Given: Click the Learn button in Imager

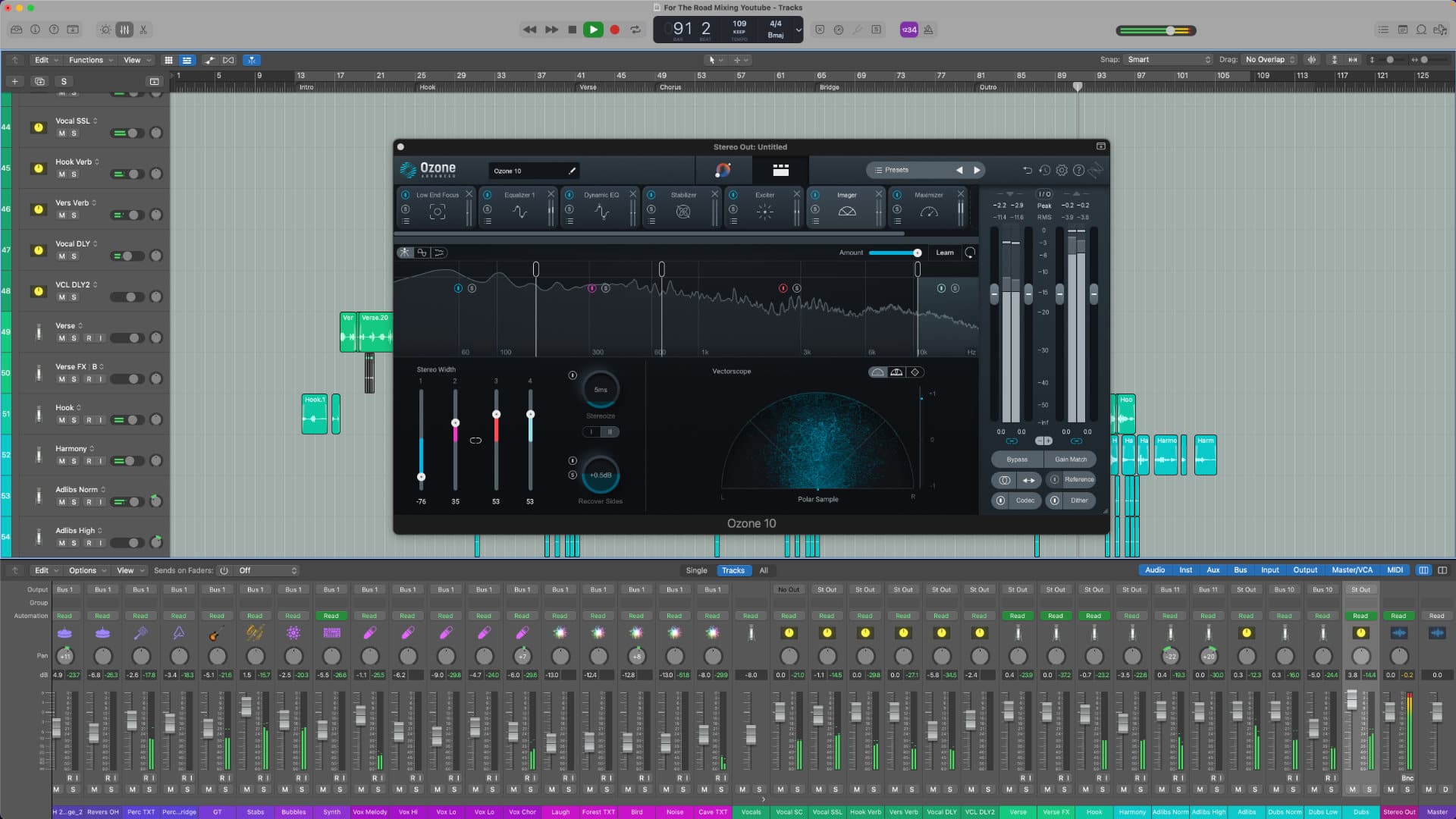Looking at the screenshot, I should click(945, 253).
